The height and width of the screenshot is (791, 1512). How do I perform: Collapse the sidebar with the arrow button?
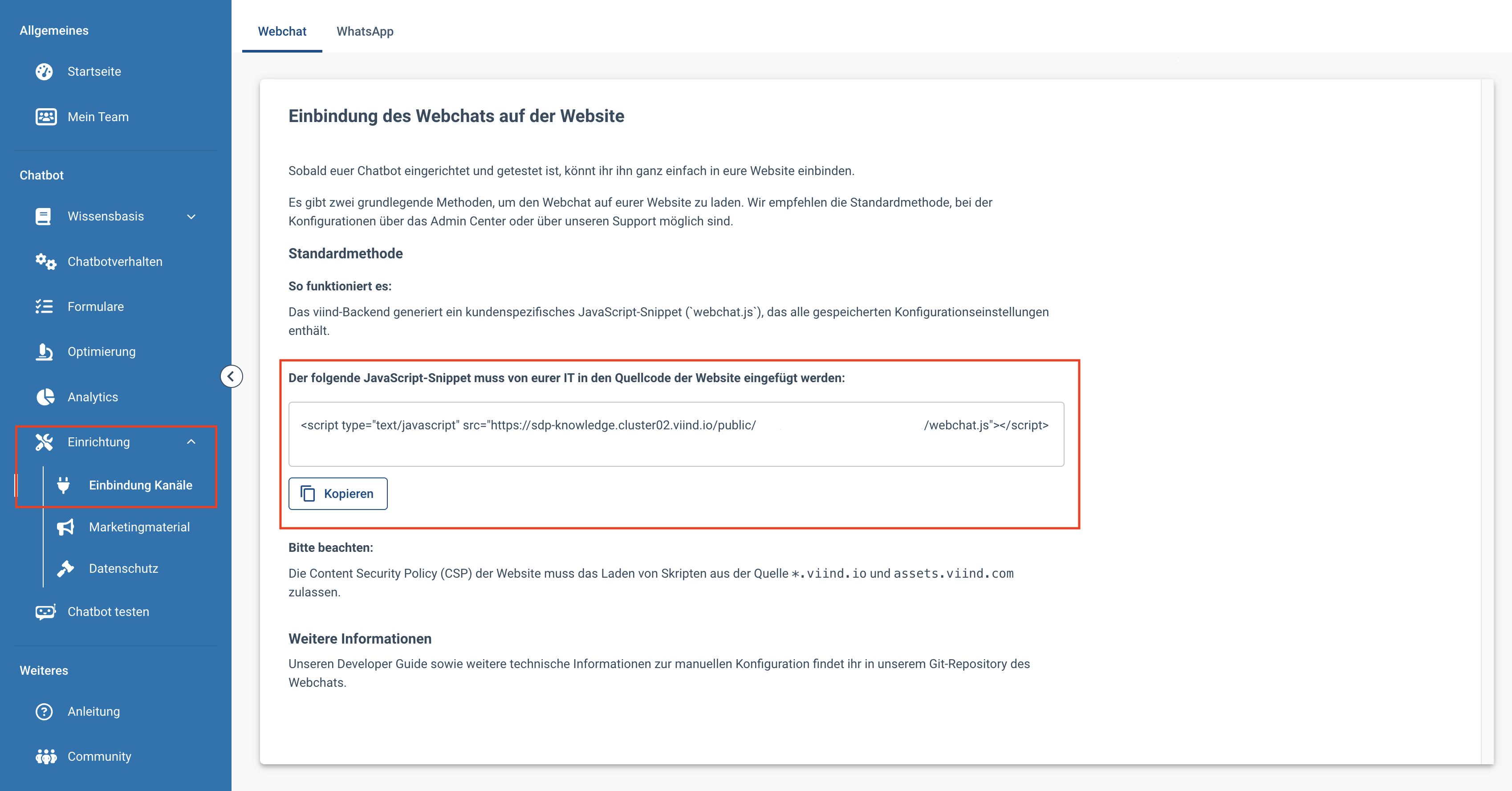[231, 376]
